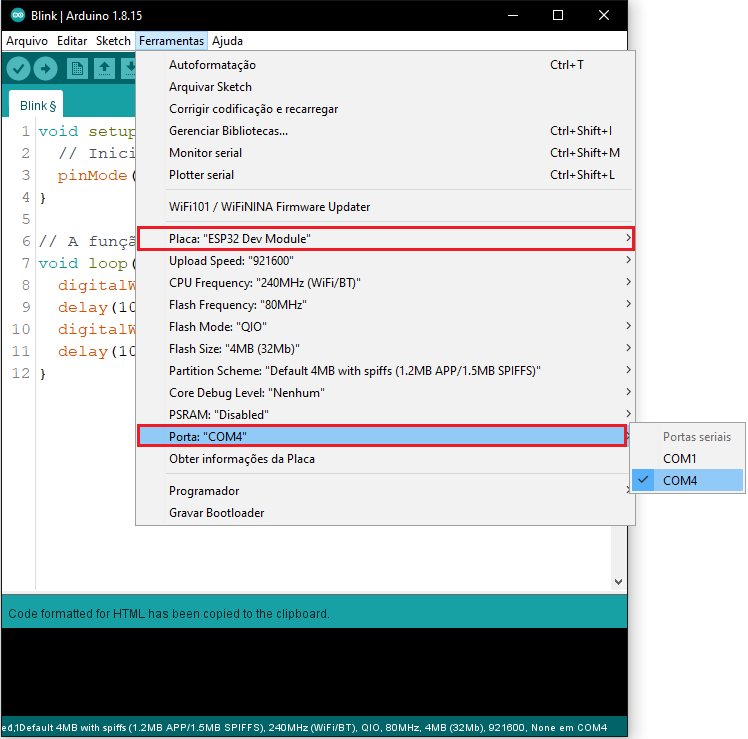748x739 pixels.
Task: Click the void setup code line
Action: pyautogui.click(x=87, y=131)
